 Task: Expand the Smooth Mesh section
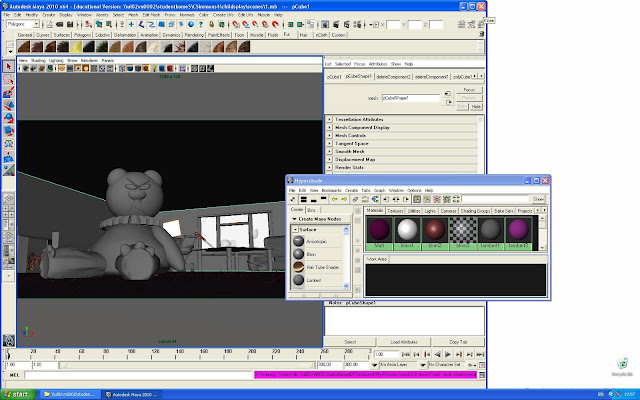pos(329,151)
